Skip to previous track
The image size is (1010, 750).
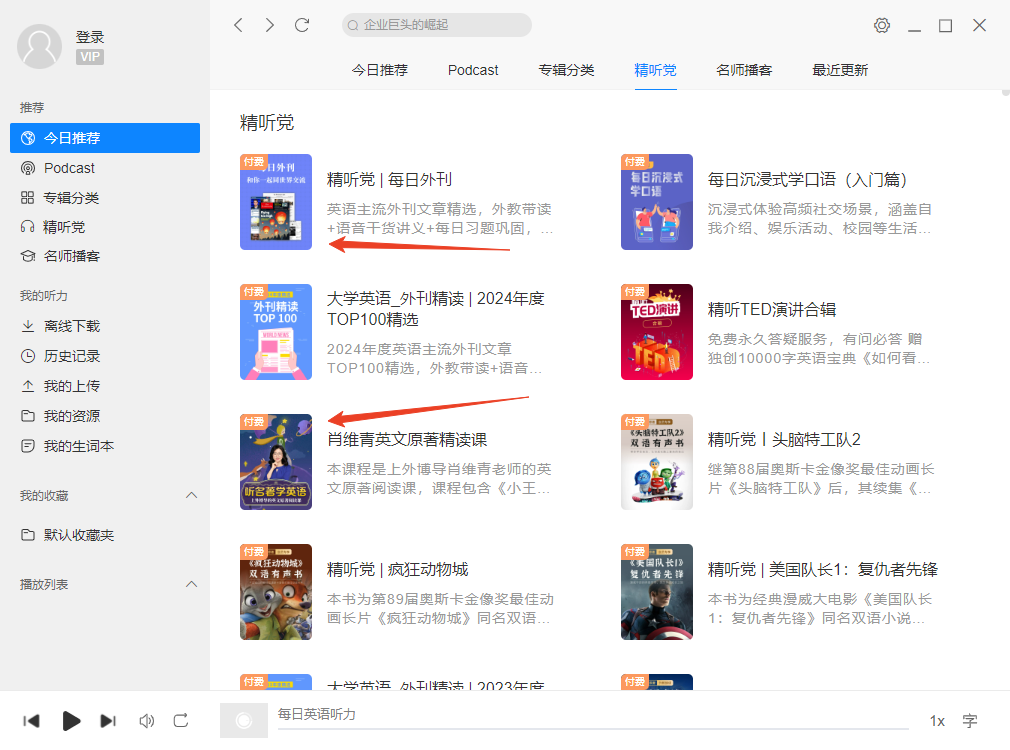[x=31, y=721]
